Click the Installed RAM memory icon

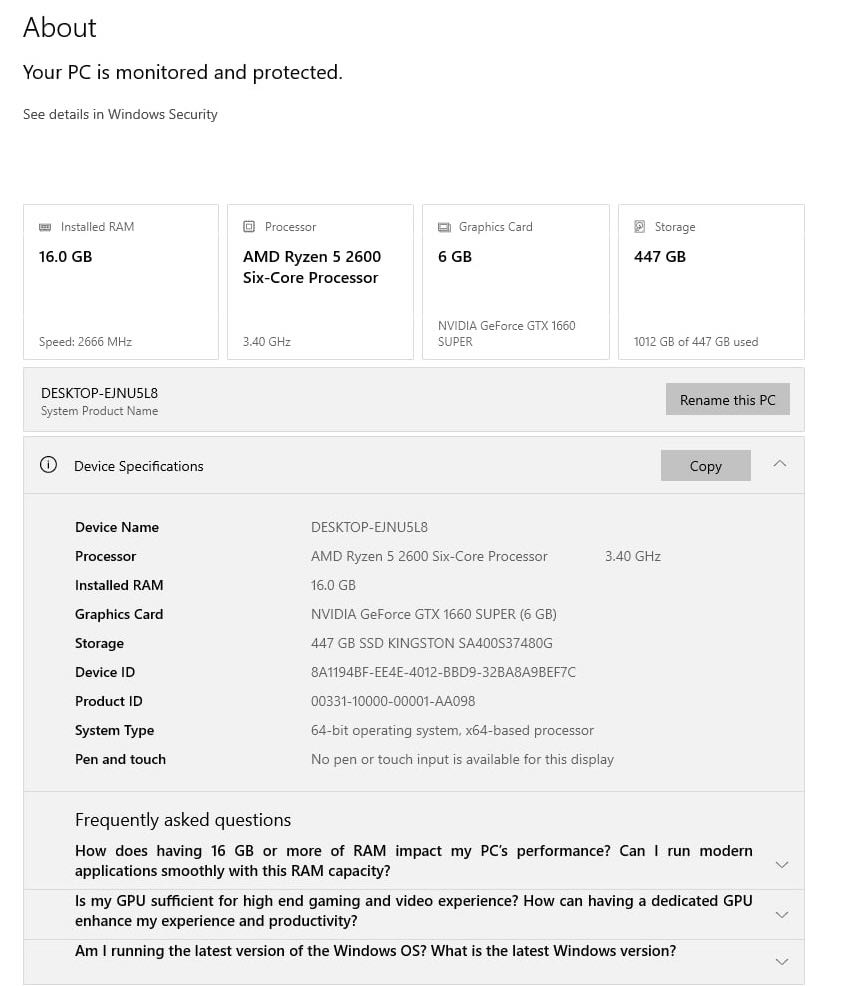45,227
